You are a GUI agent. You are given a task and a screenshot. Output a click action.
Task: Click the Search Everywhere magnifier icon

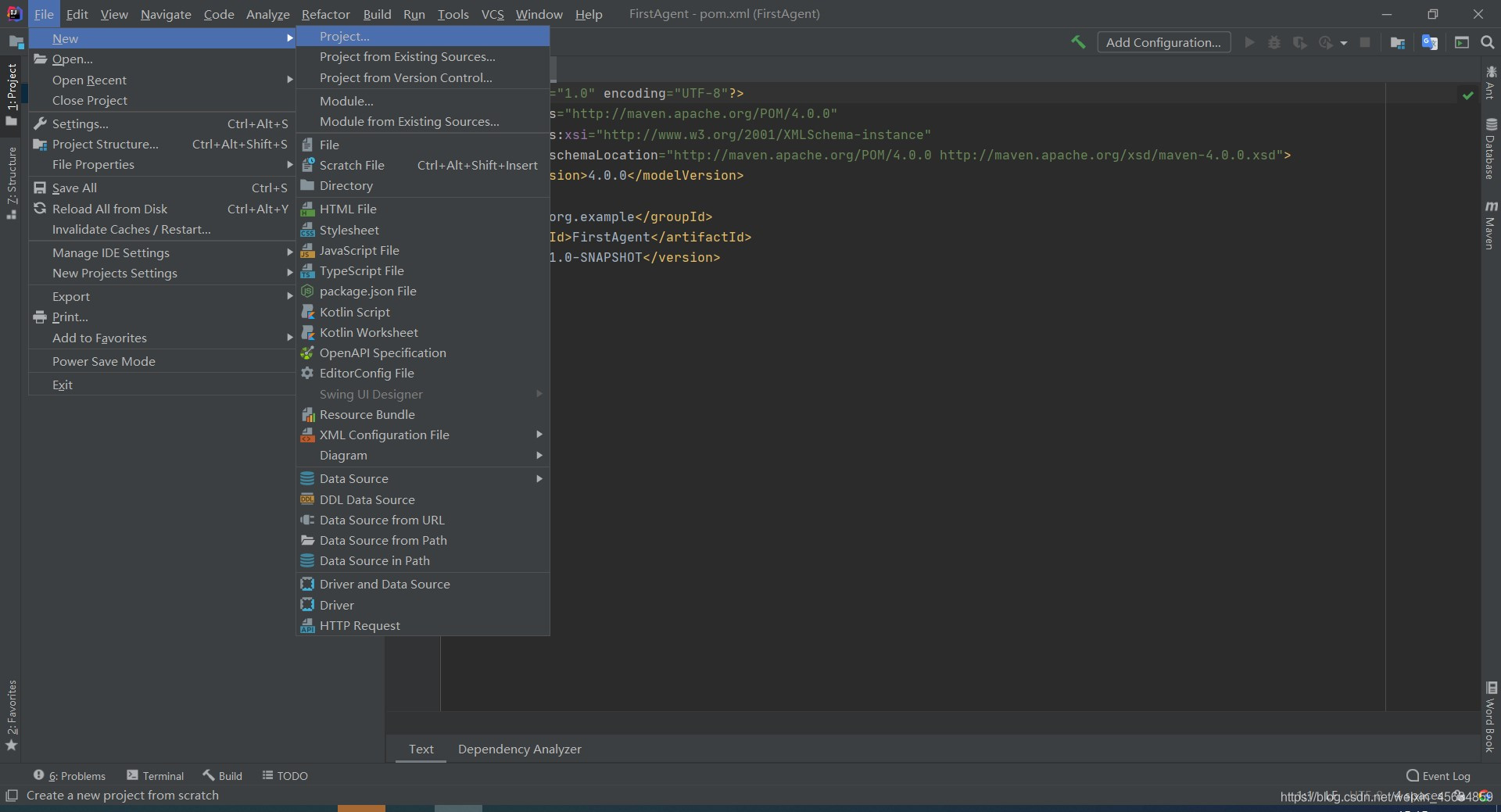click(x=1488, y=42)
